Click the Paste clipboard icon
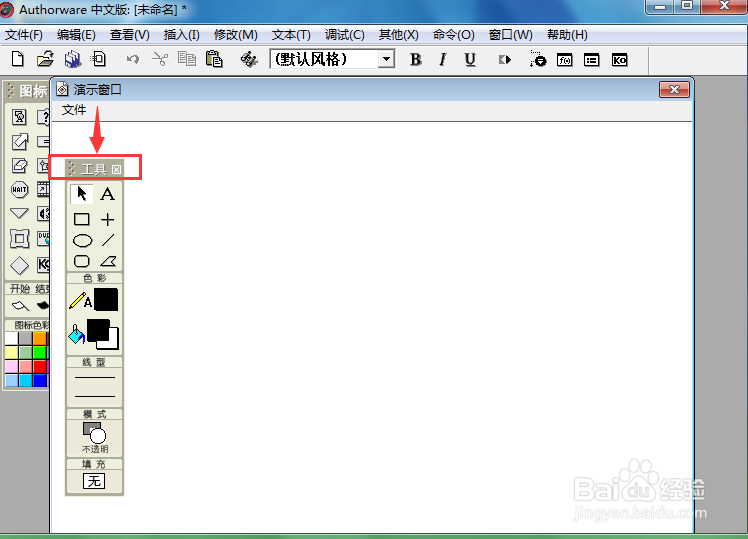748x539 pixels. tap(214, 59)
